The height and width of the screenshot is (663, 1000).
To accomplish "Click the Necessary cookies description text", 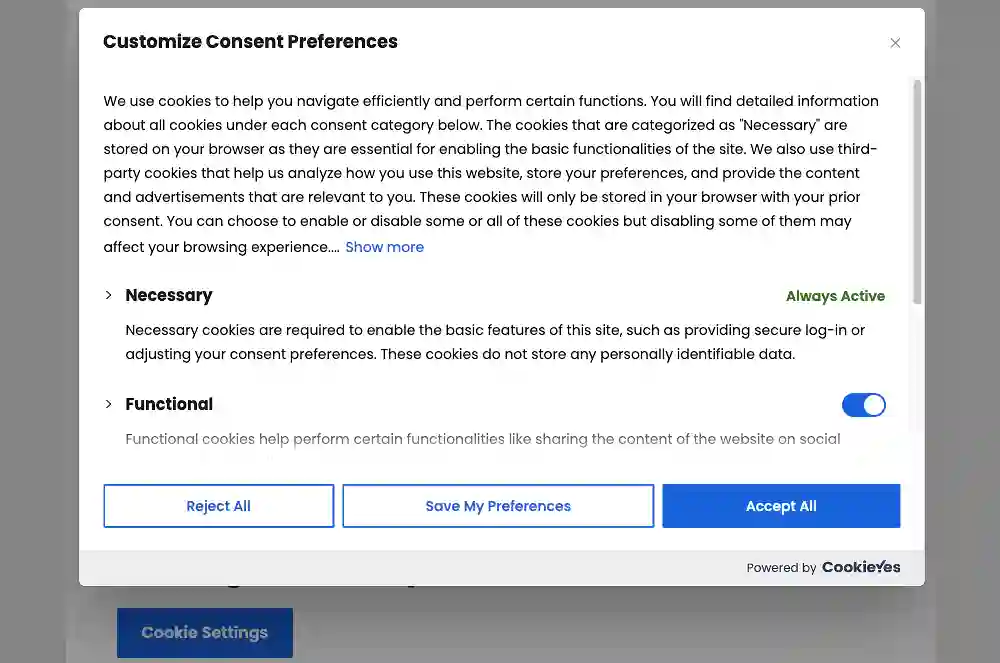I will point(495,342).
